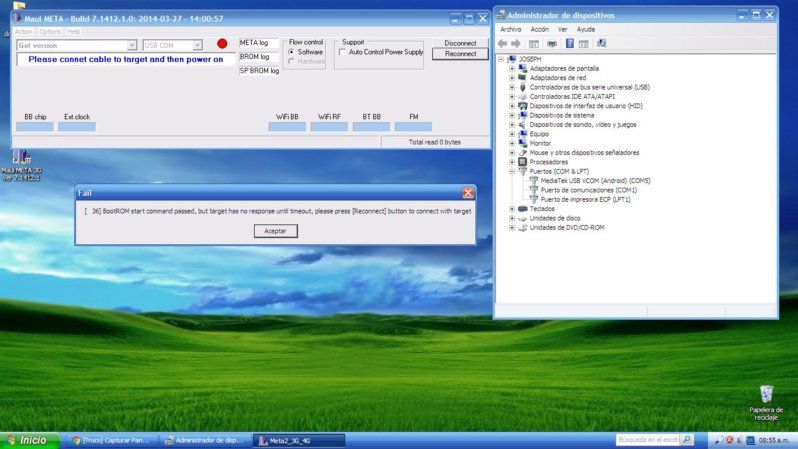The width and height of the screenshot is (798, 449).
Task: Click the SP BROM log field
Action: pyautogui.click(x=259, y=71)
